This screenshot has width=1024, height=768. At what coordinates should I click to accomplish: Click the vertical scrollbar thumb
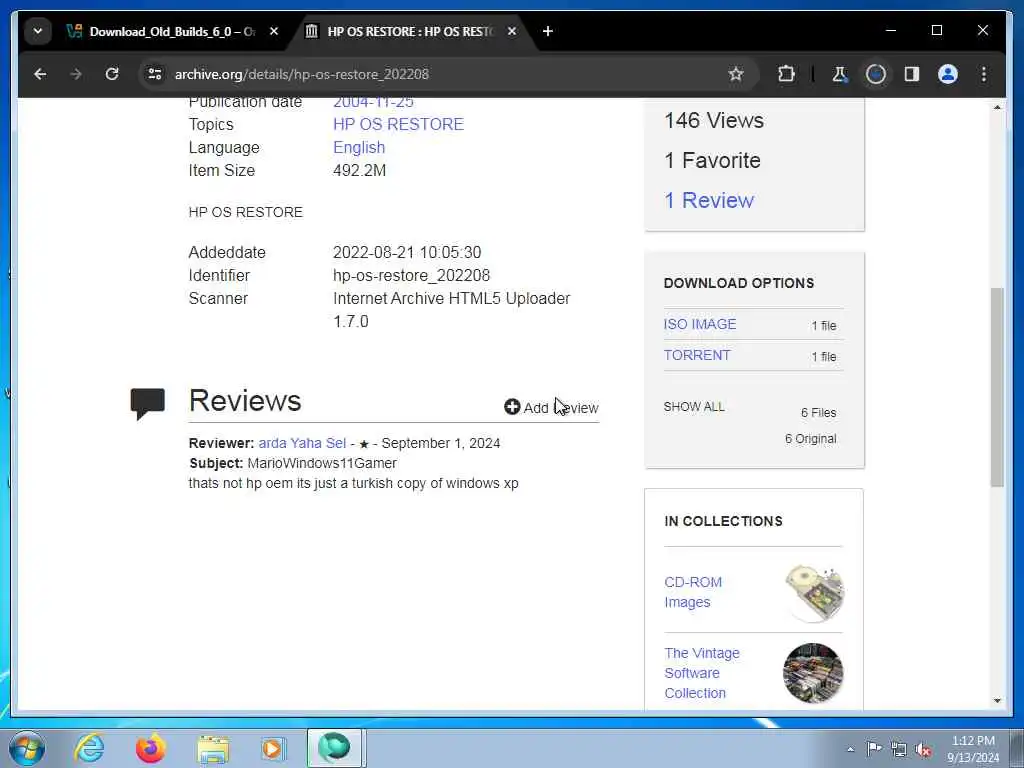pos(997,387)
